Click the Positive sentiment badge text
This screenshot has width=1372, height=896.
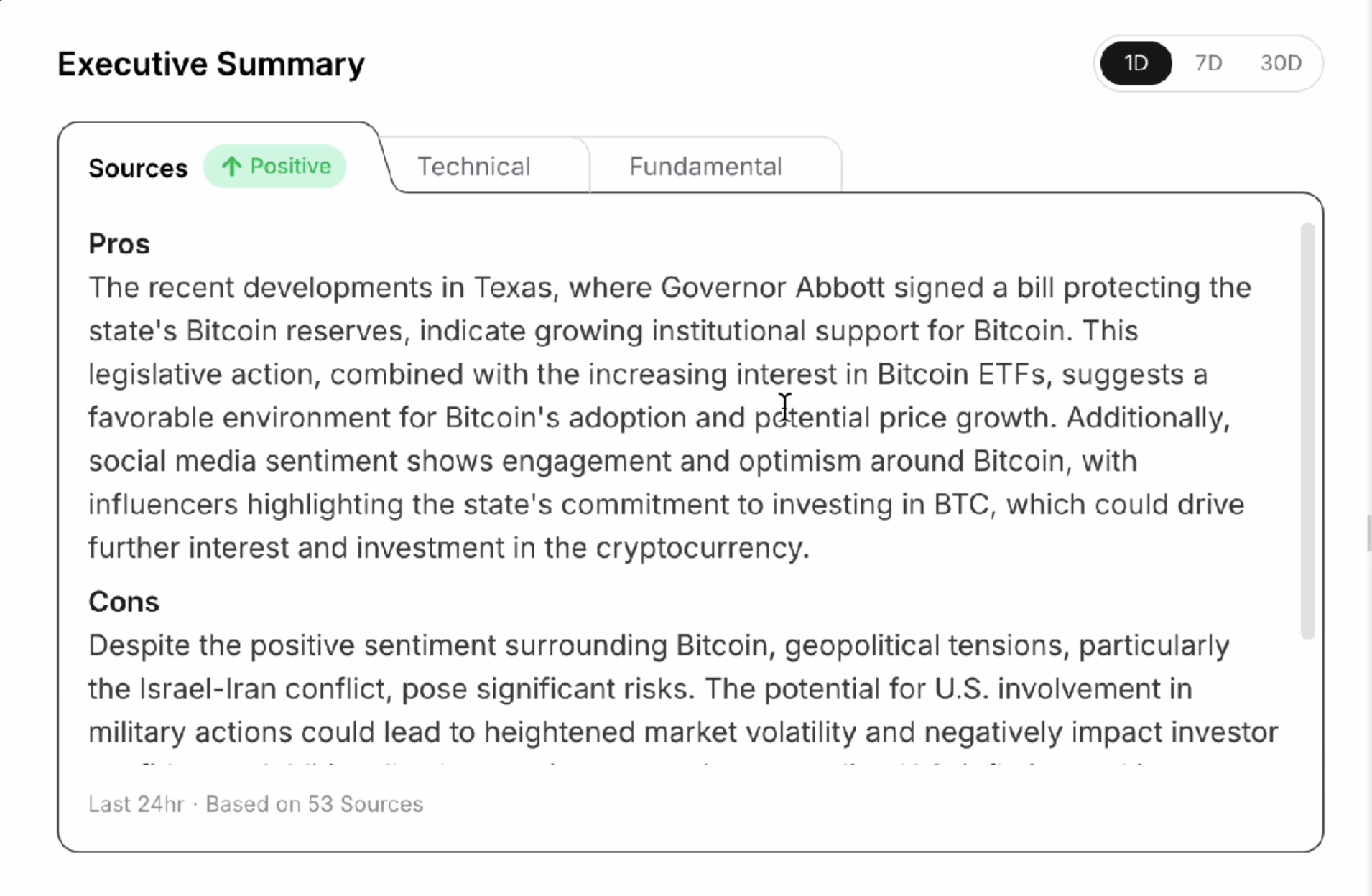[290, 167]
